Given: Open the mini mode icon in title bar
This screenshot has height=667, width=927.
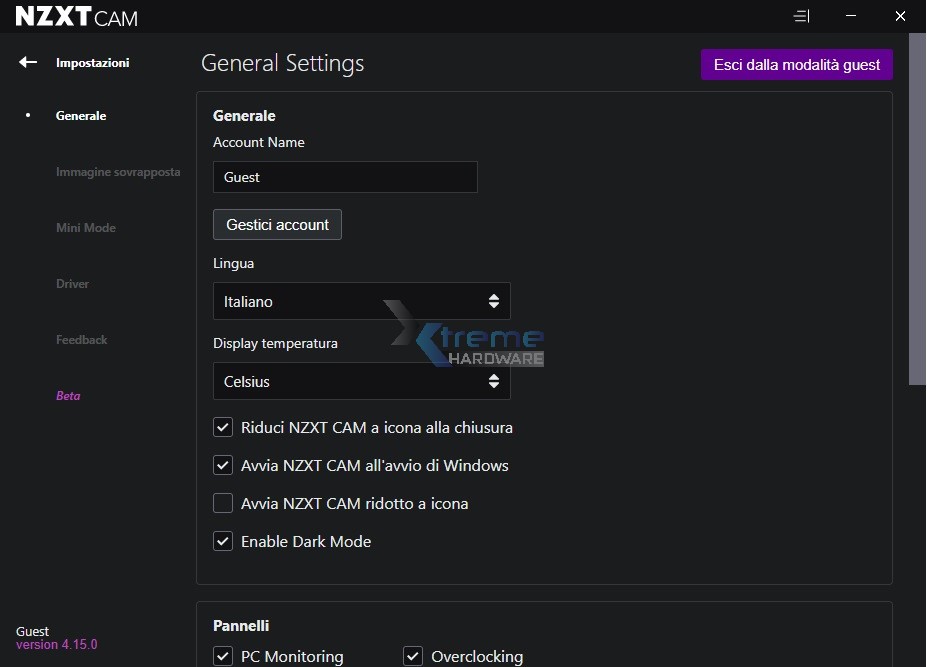Looking at the screenshot, I should (801, 16).
